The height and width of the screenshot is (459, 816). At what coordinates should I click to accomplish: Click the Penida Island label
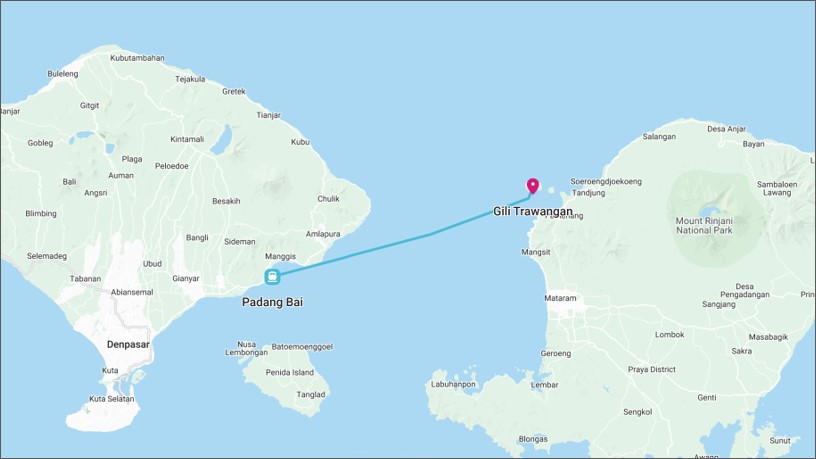click(x=290, y=373)
